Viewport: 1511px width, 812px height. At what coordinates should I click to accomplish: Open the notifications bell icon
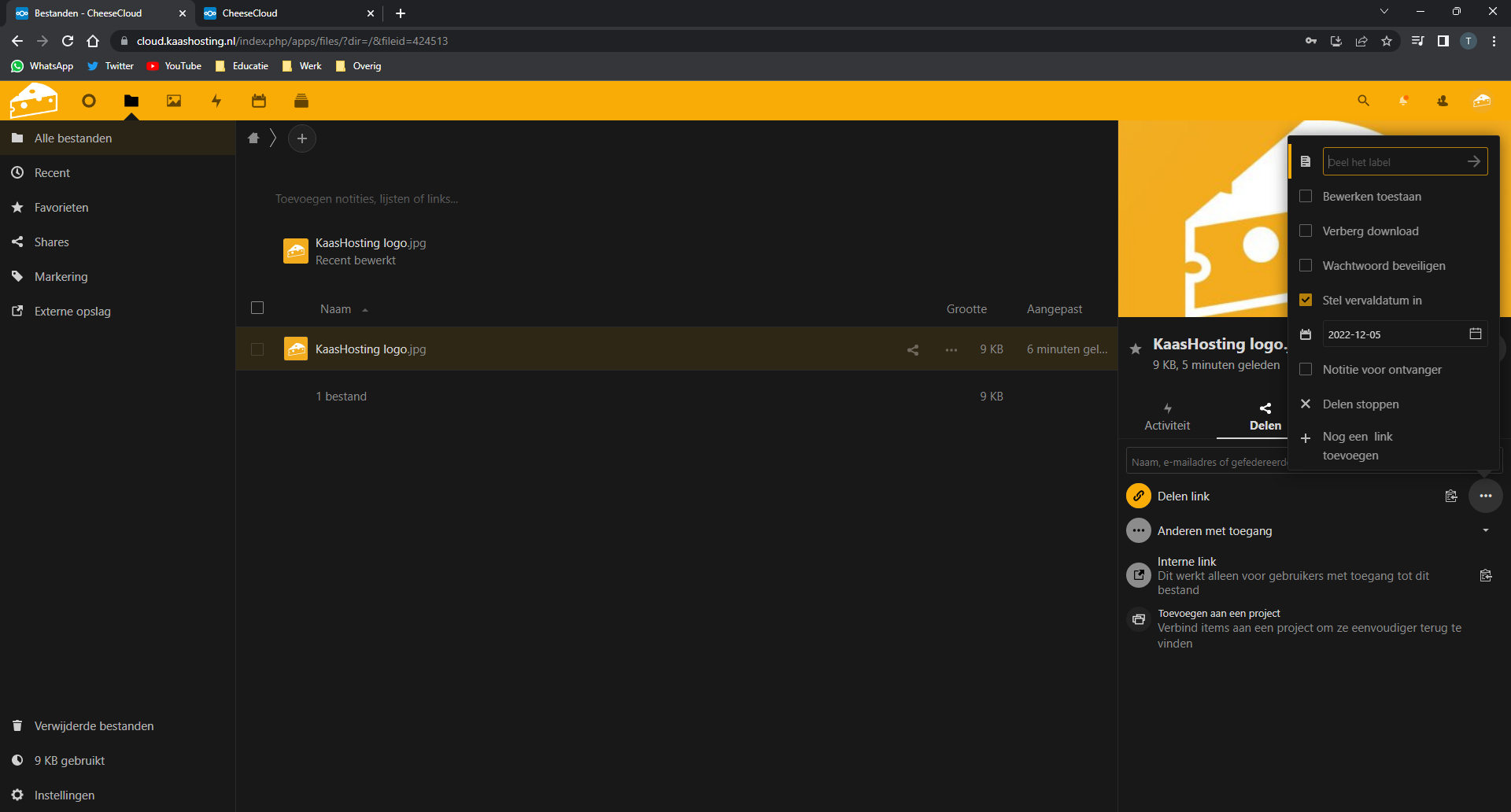pyautogui.click(x=1403, y=101)
